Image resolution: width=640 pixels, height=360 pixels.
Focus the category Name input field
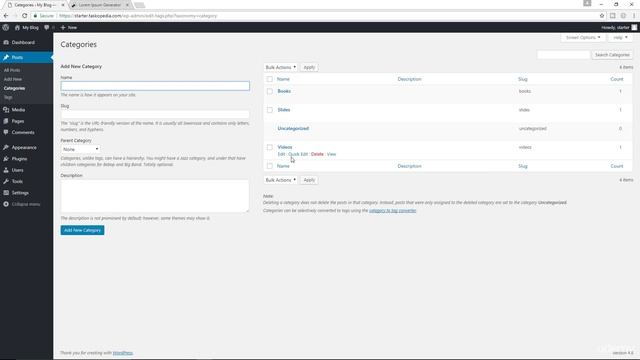click(x=155, y=86)
